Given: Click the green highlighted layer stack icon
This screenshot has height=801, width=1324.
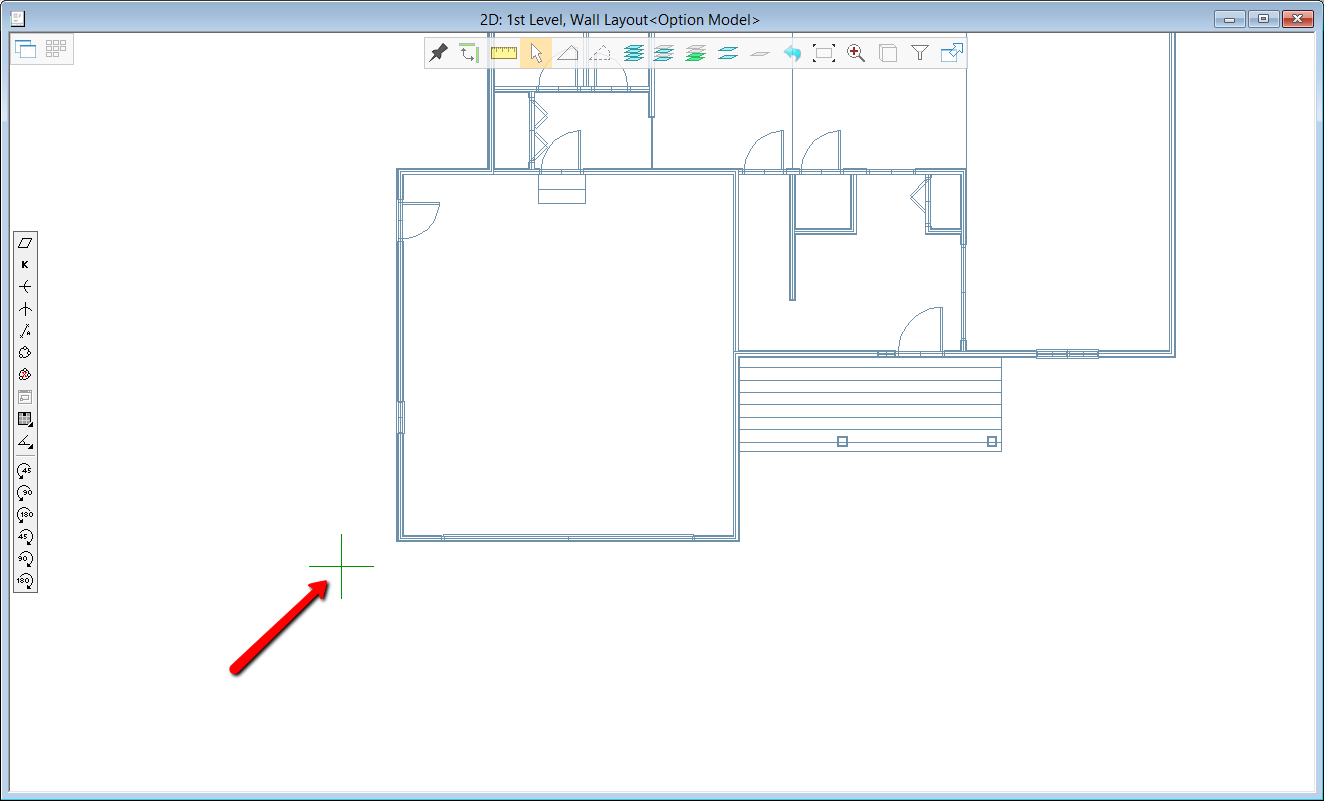Looking at the screenshot, I should (x=696, y=53).
